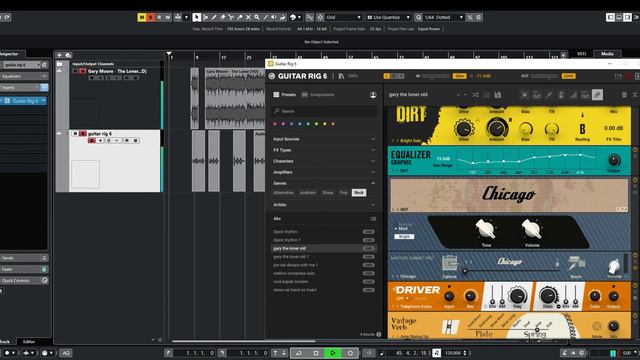Toggle AQ button in transport bar
640x360 pixels.
pos(66,353)
